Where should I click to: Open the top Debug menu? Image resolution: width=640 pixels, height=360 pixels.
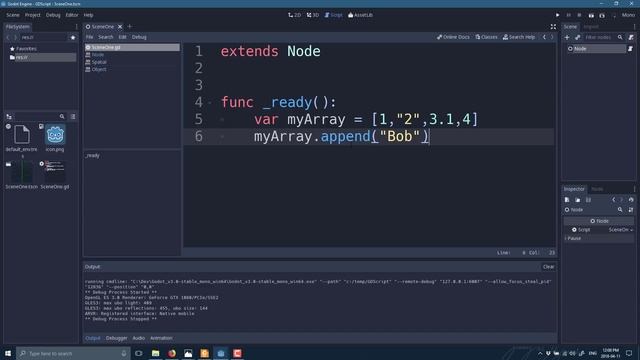pyautogui.click(x=53, y=15)
